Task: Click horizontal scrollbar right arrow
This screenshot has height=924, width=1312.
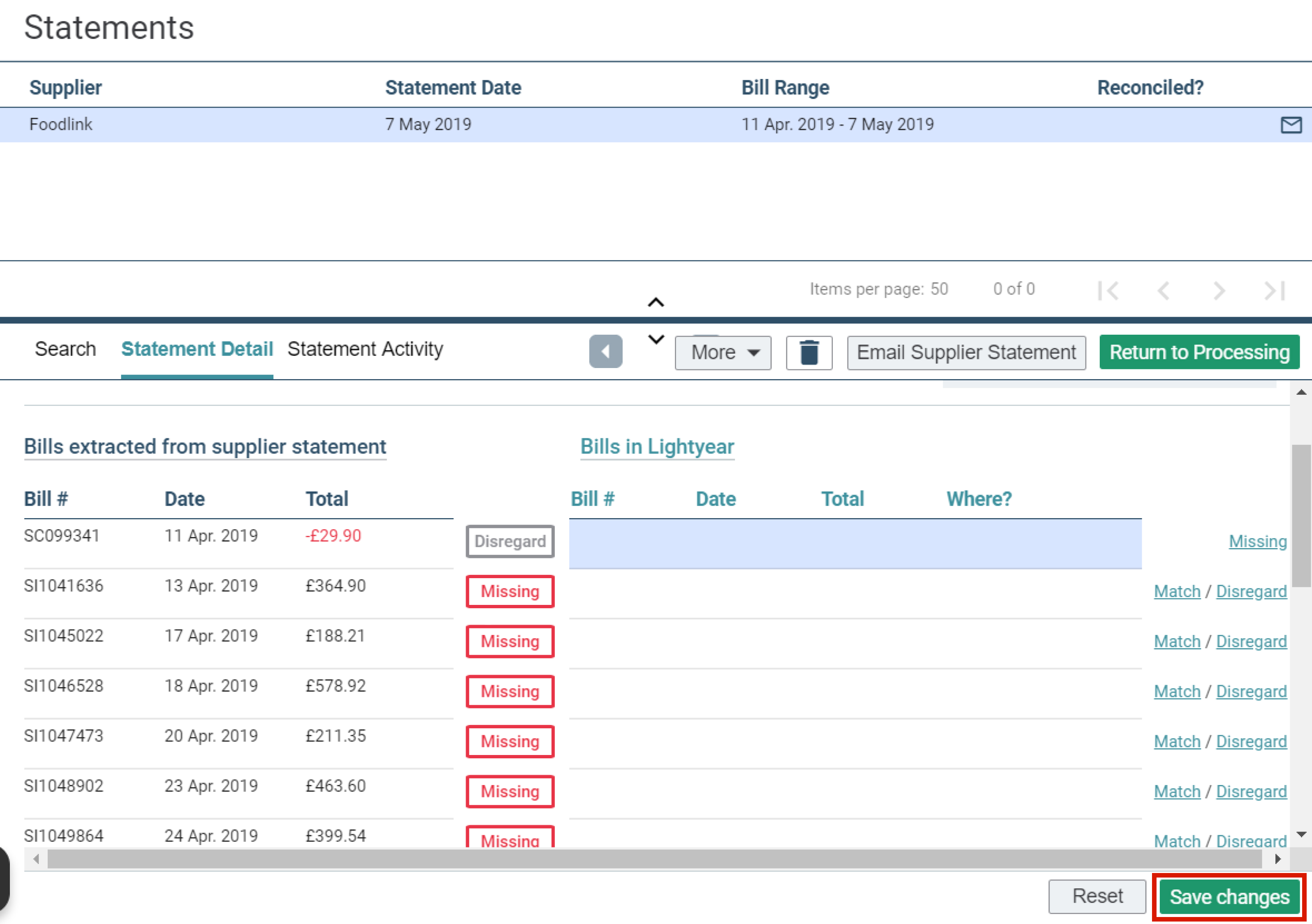Action: [x=1278, y=859]
